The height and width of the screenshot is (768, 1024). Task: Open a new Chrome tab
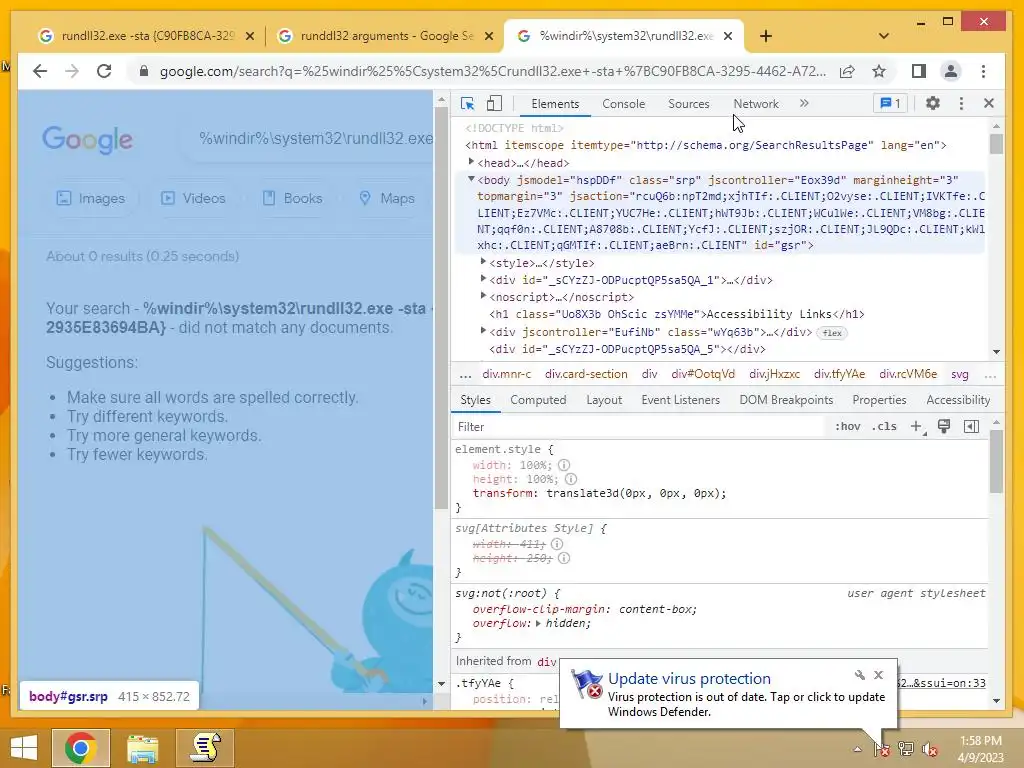tap(766, 36)
